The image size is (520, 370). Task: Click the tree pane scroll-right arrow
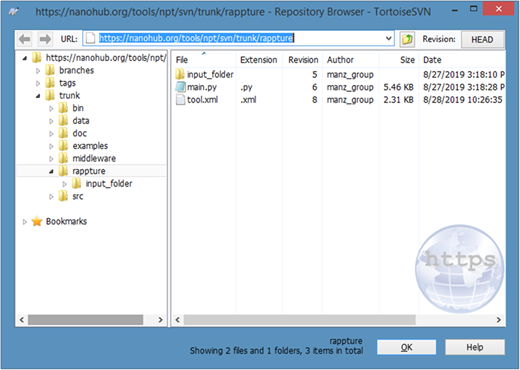[x=160, y=320]
